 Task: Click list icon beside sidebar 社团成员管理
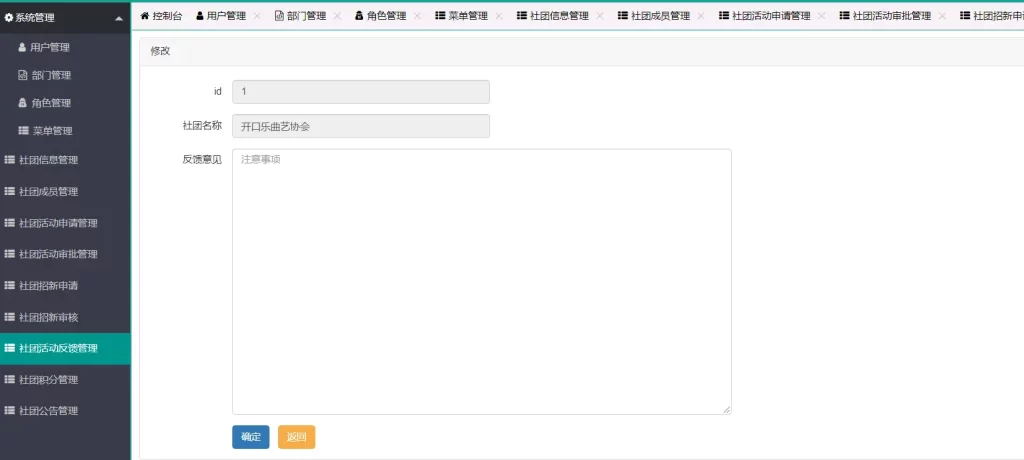(9, 191)
